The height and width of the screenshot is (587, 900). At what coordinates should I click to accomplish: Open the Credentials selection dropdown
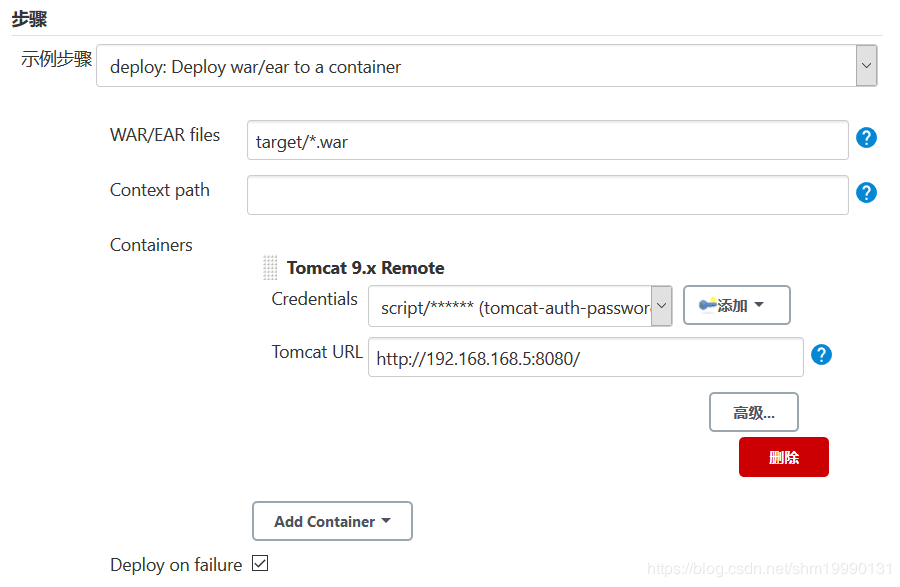(x=520, y=307)
